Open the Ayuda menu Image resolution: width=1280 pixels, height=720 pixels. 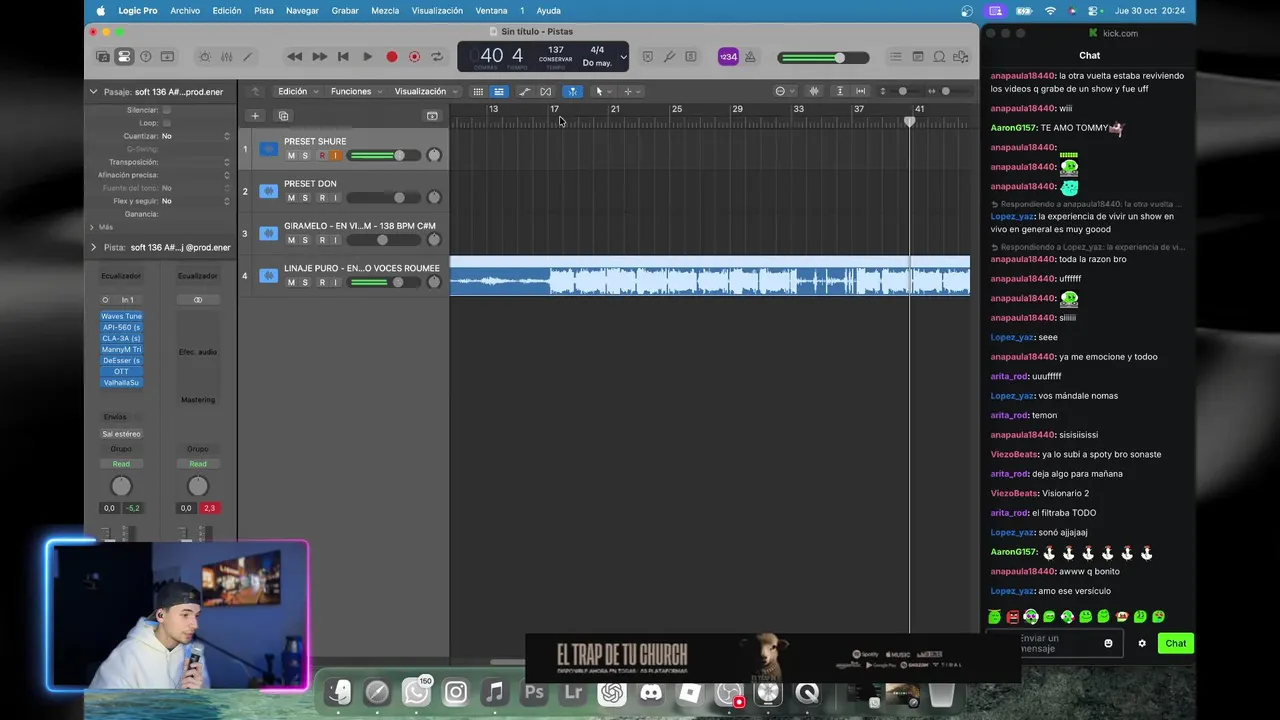click(549, 10)
